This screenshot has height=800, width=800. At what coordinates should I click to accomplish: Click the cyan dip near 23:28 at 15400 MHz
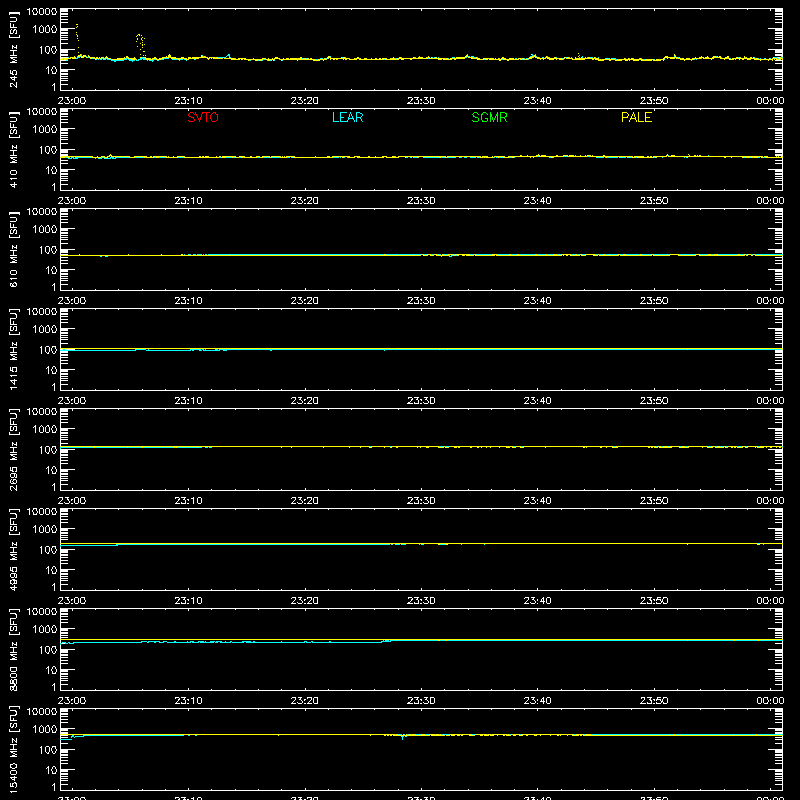403,737
